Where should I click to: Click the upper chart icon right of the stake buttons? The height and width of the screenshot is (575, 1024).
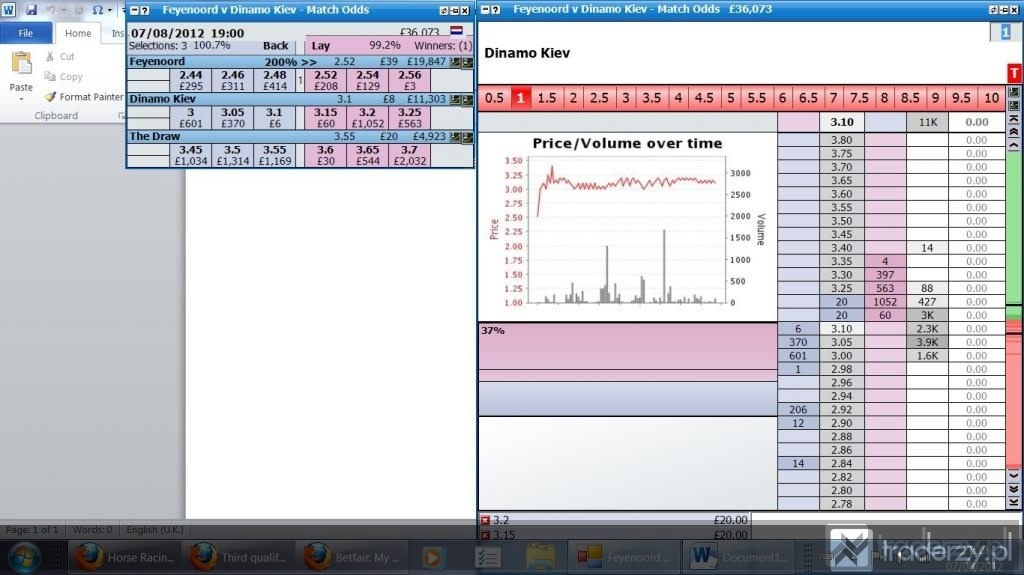click(x=1014, y=92)
